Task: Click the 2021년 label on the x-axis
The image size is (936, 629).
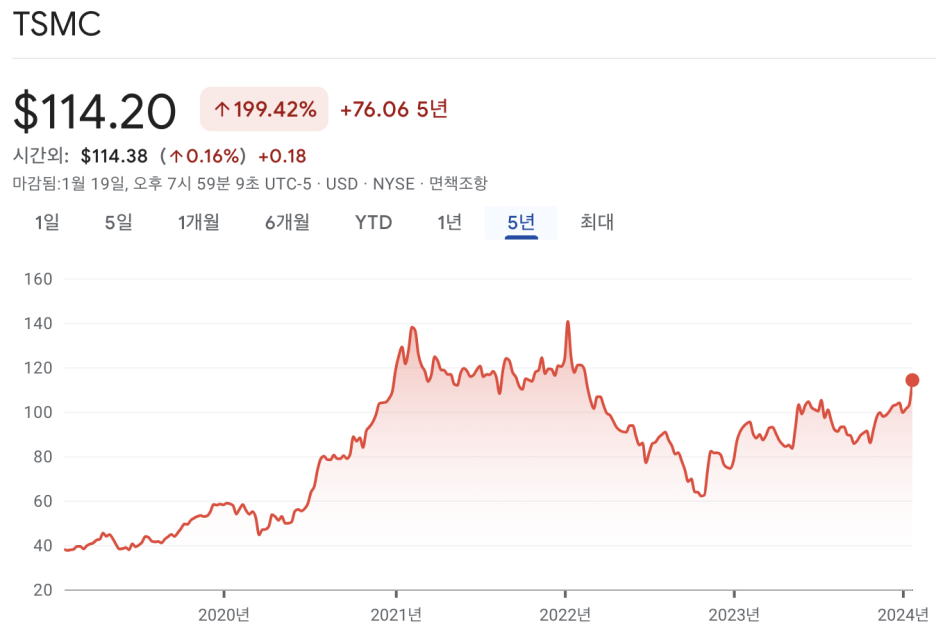Action: 397,611
